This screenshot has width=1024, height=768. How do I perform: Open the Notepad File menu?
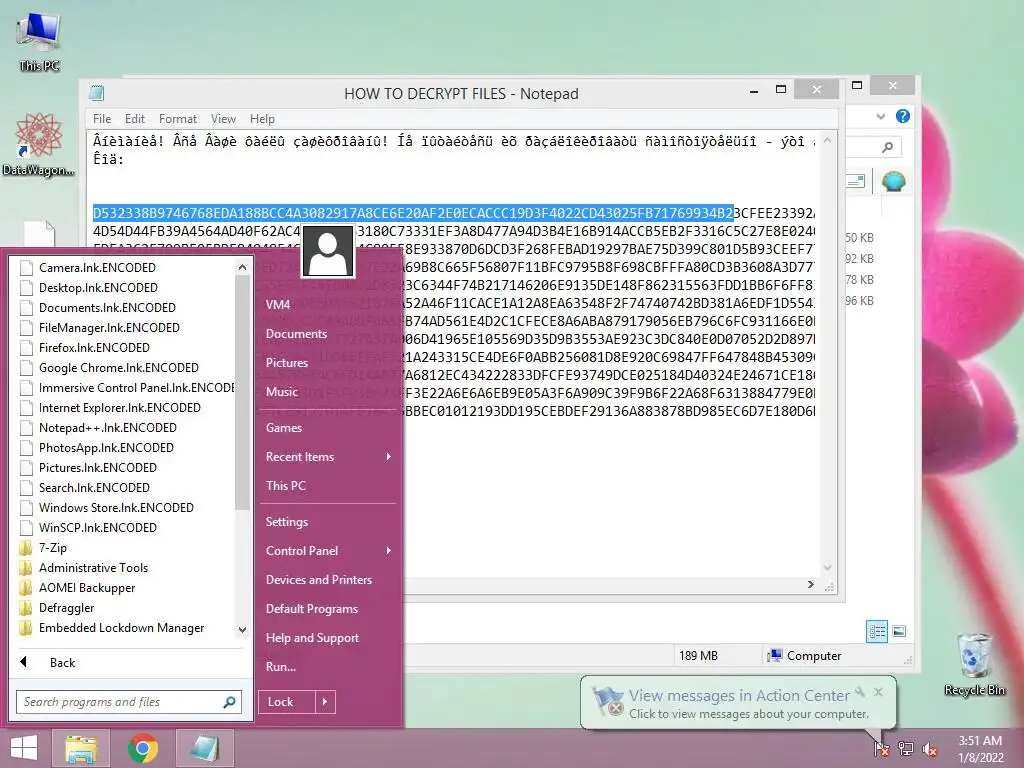102,119
